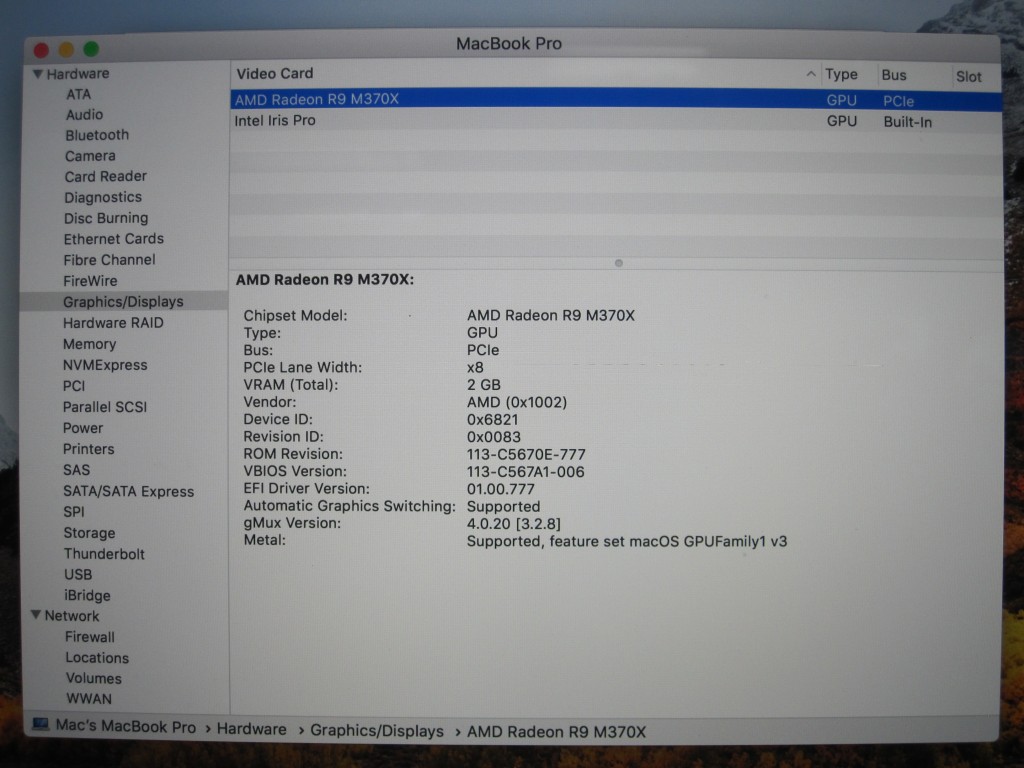This screenshot has height=768, width=1024.
Task: Click Hardware in the path bar
Action: [251, 729]
